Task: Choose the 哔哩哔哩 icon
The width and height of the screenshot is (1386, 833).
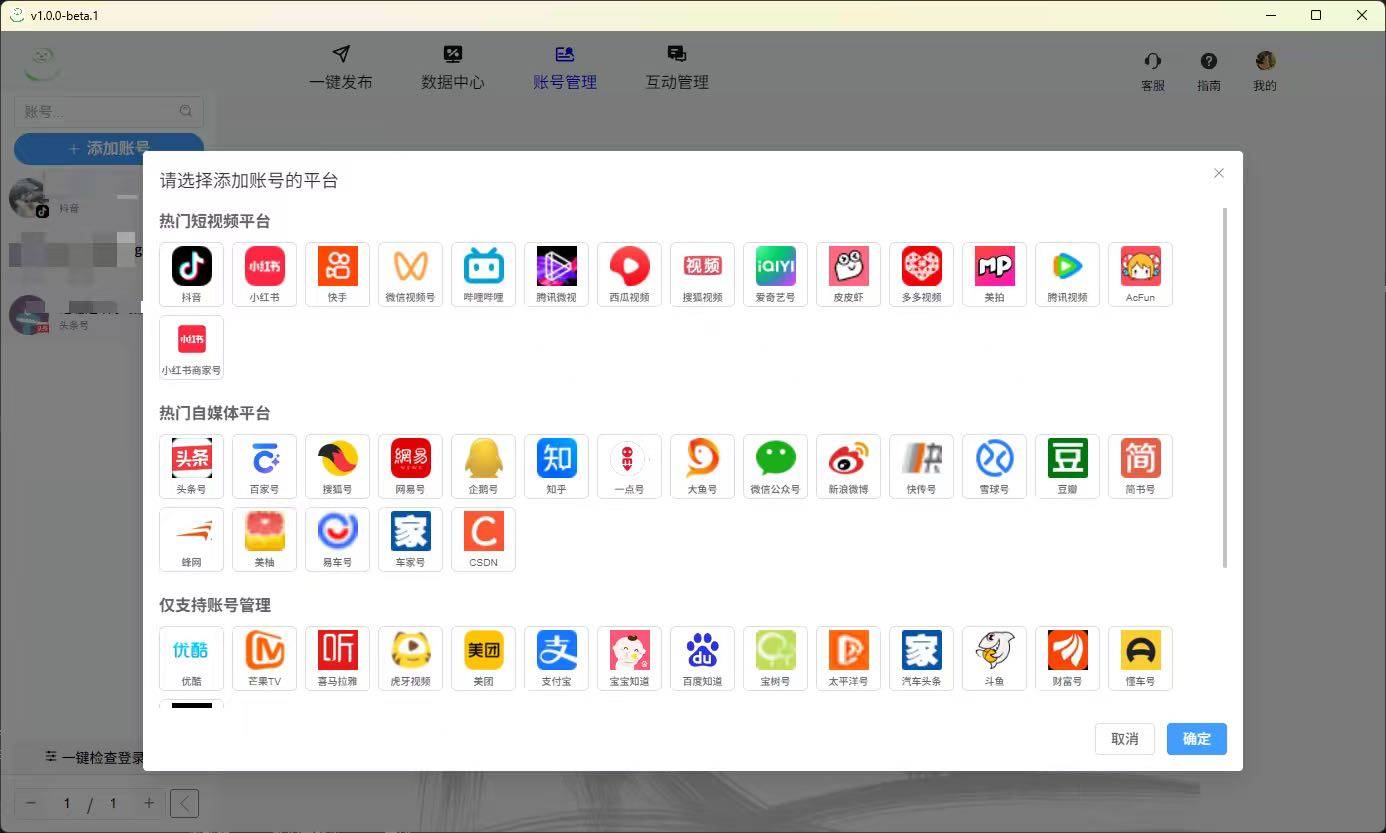Action: 483,274
